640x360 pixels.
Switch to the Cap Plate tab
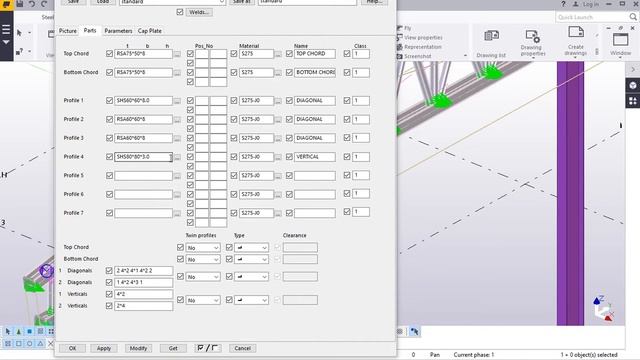pyautogui.click(x=150, y=31)
